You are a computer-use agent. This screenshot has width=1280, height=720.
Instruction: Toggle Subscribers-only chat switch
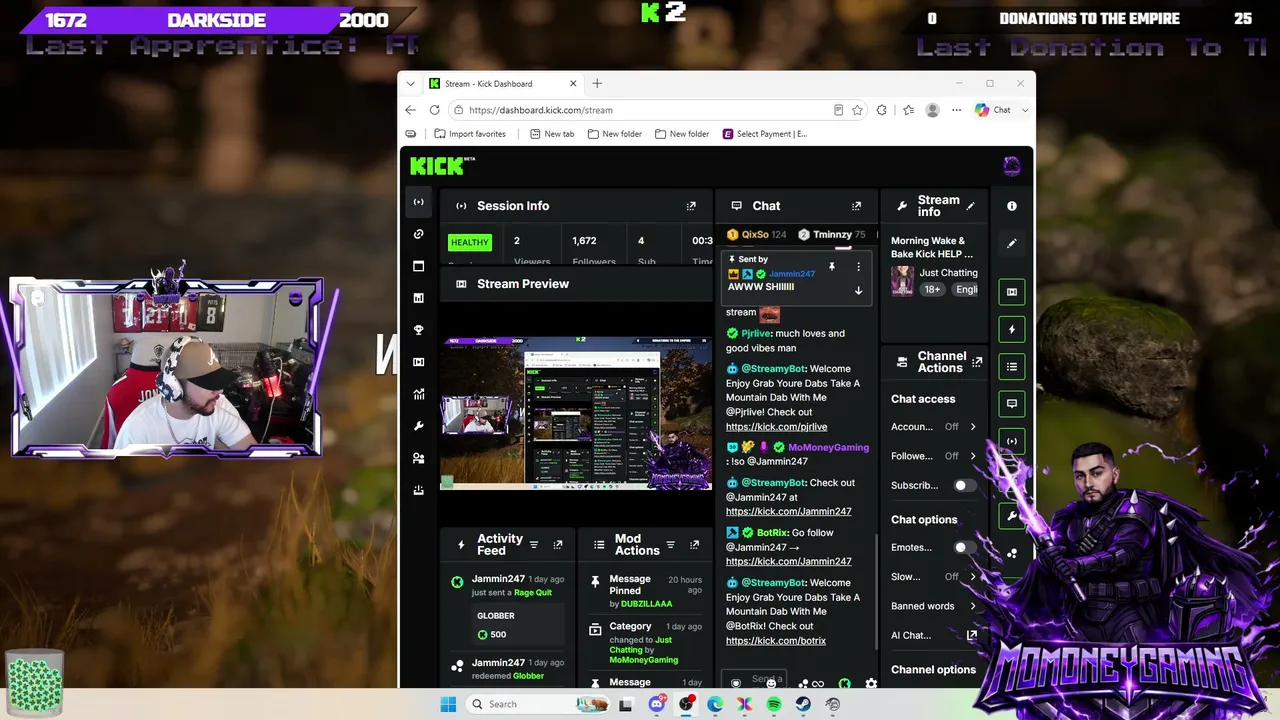tap(964, 486)
